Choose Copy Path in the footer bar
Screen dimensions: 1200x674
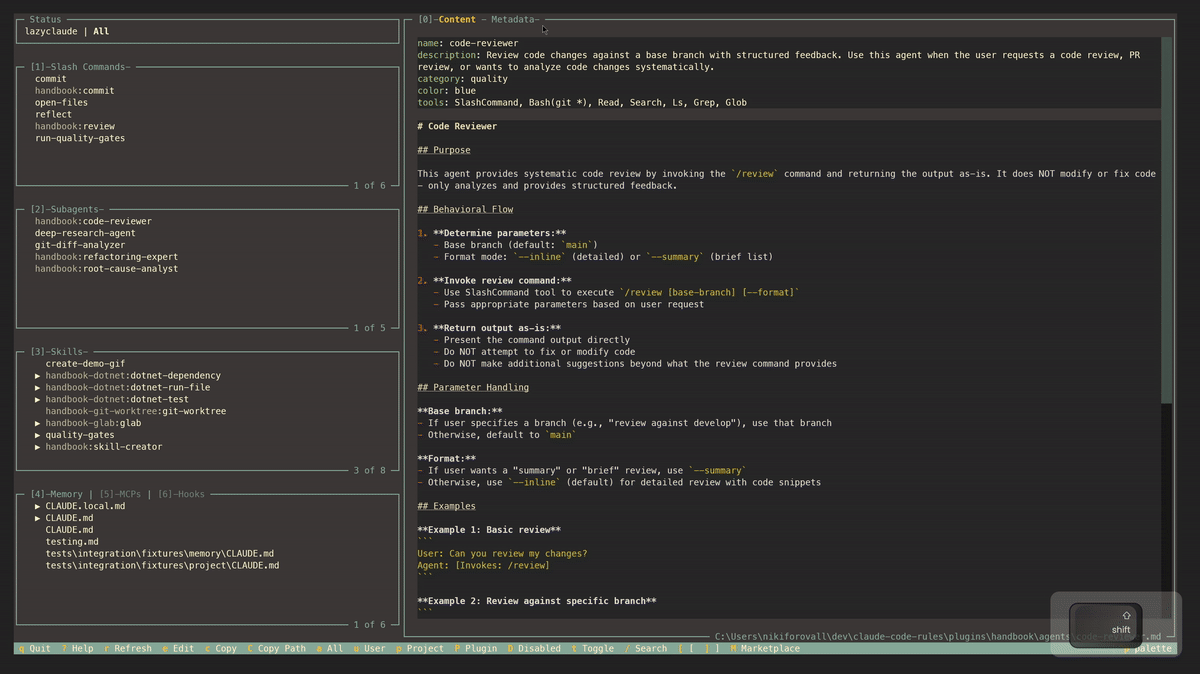tap(281, 648)
